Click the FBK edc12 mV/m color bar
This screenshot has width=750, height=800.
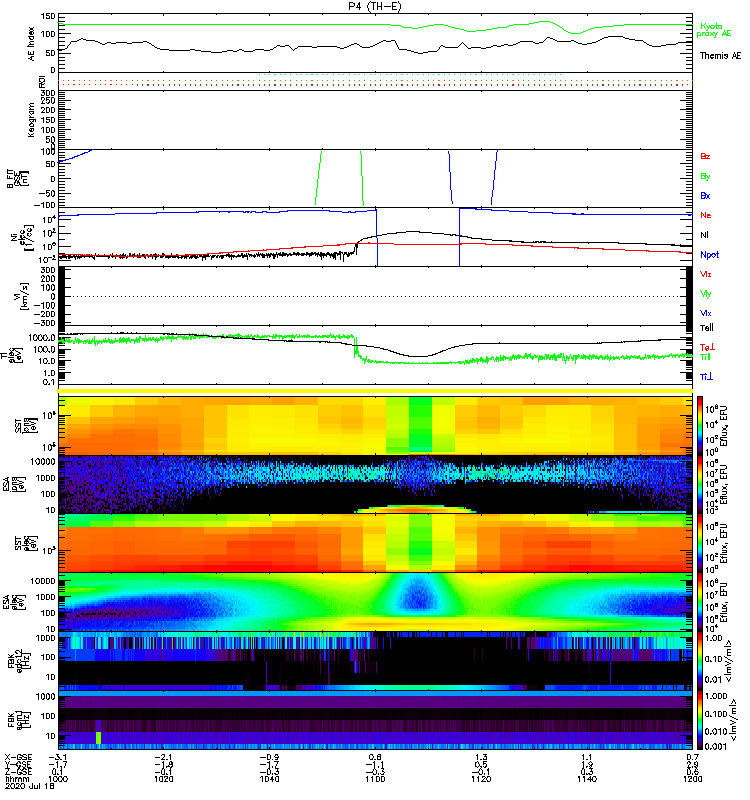(700, 661)
